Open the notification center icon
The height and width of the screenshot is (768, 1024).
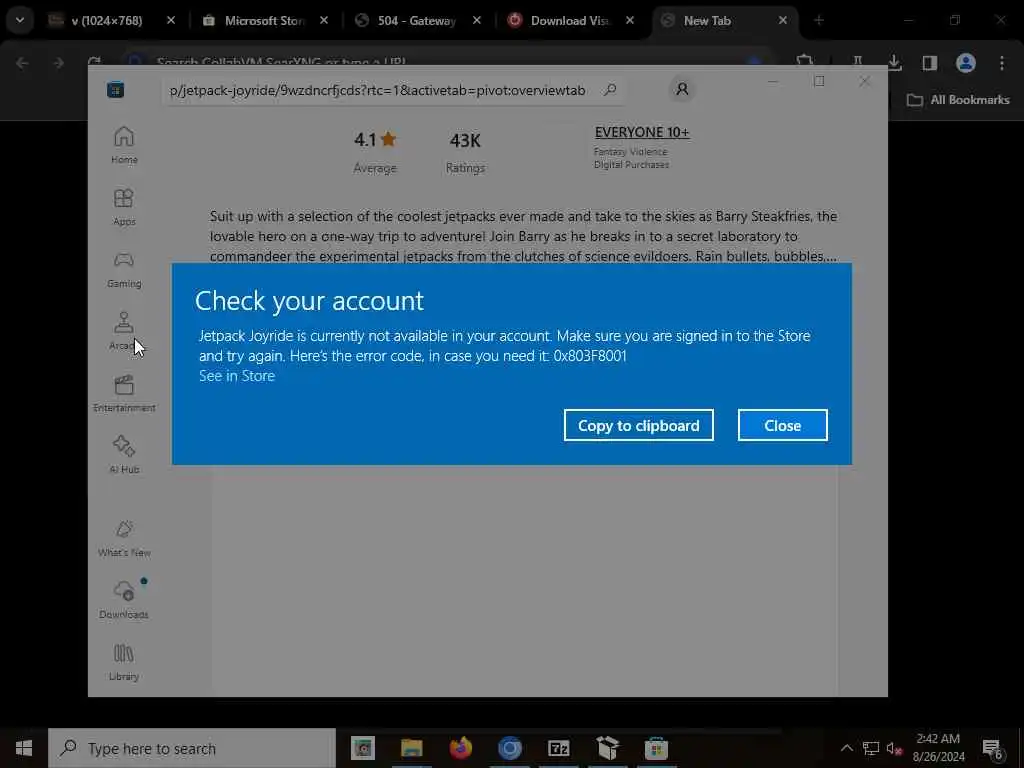(x=993, y=749)
